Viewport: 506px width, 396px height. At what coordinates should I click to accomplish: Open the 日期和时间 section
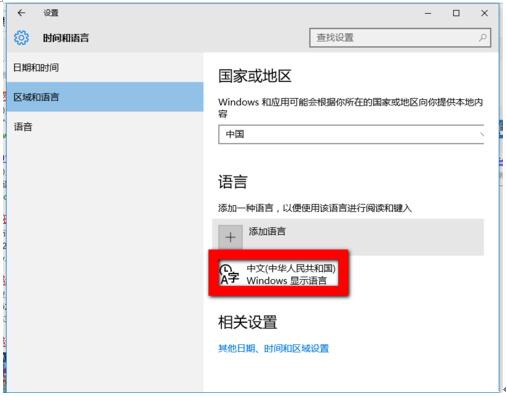point(105,67)
